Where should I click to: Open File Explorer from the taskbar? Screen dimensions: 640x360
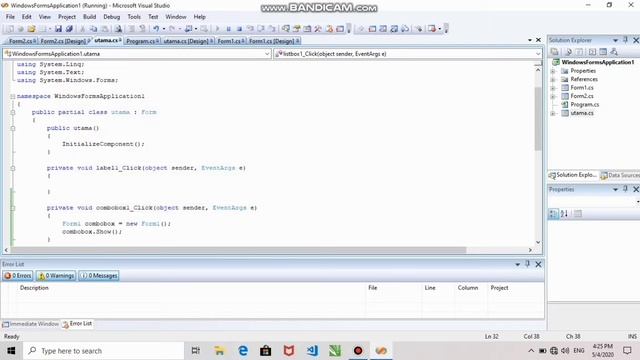point(219,351)
